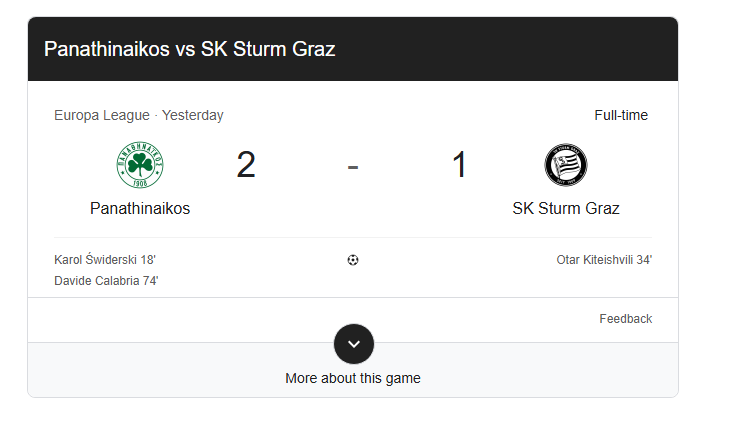Click the Full-time match status label
The width and height of the screenshot is (750, 436).
pyautogui.click(x=621, y=115)
